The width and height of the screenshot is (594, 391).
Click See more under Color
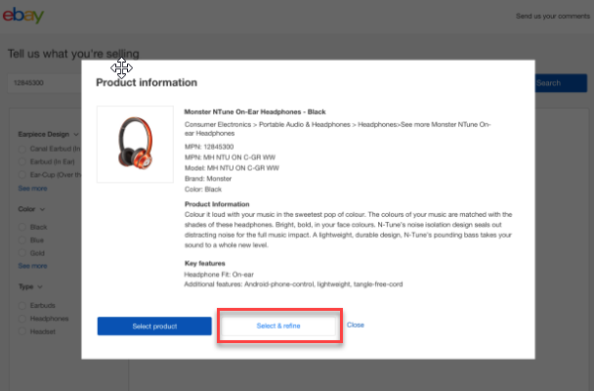click(33, 266)
